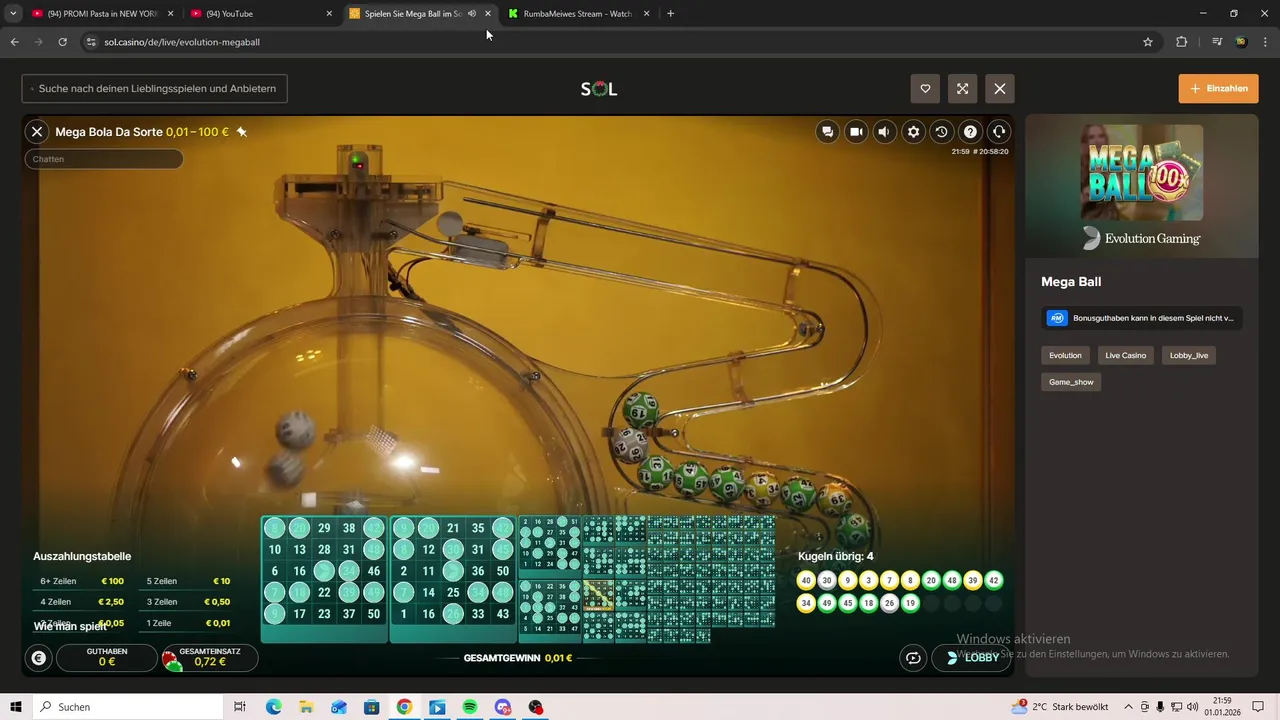Click the circled X beside Mega Bola Da Sorte

[x=37, y=131]
